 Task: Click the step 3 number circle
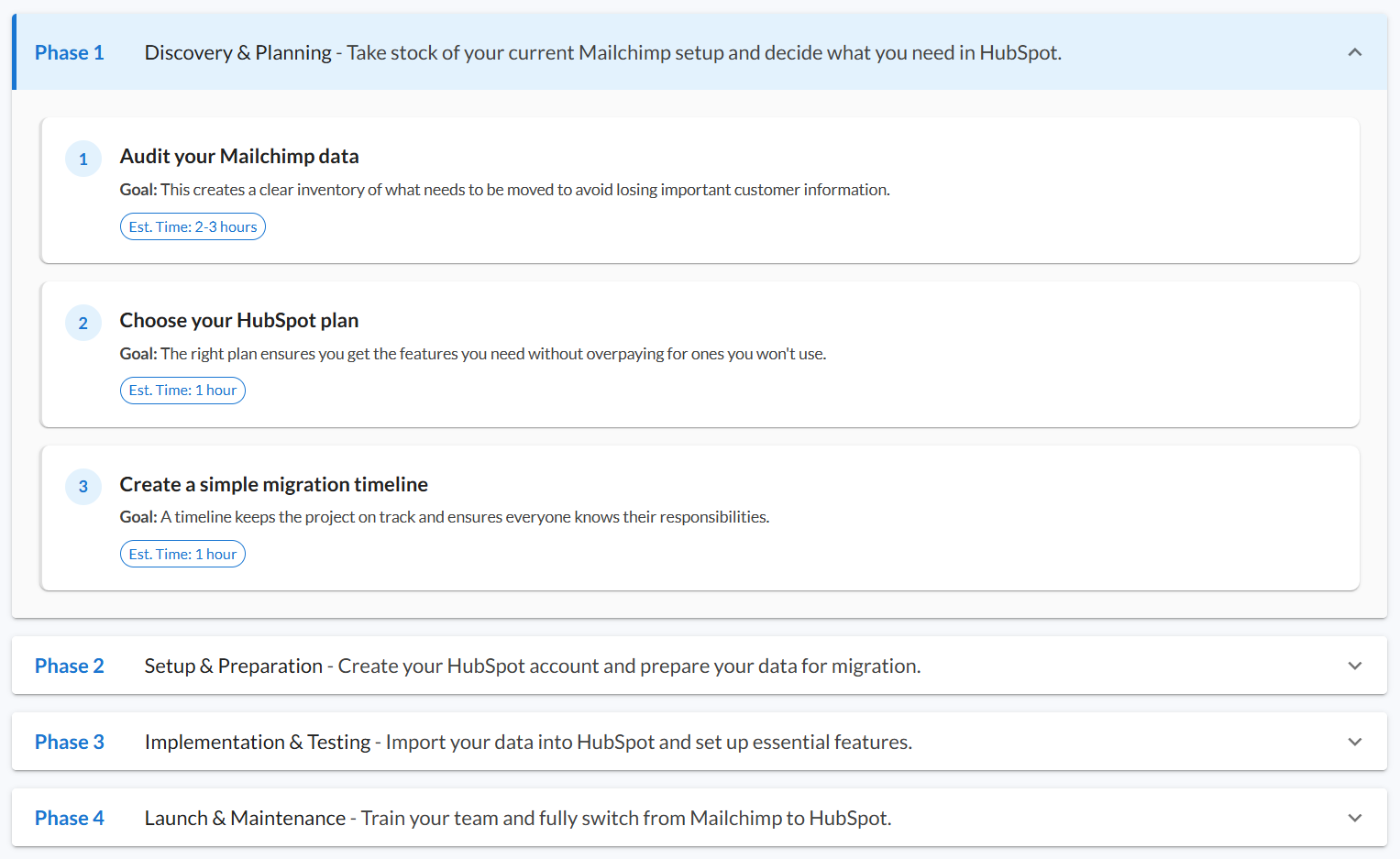tap(83, 486)
